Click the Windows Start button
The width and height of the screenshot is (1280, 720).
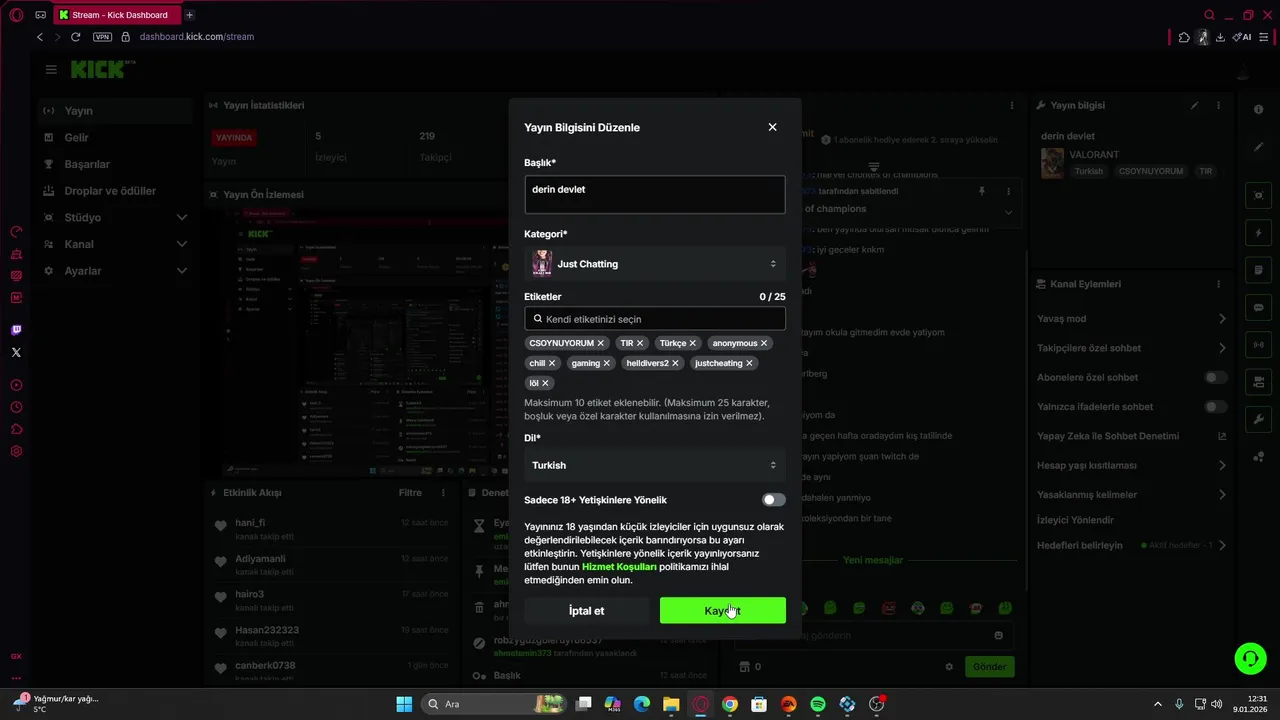404,704
